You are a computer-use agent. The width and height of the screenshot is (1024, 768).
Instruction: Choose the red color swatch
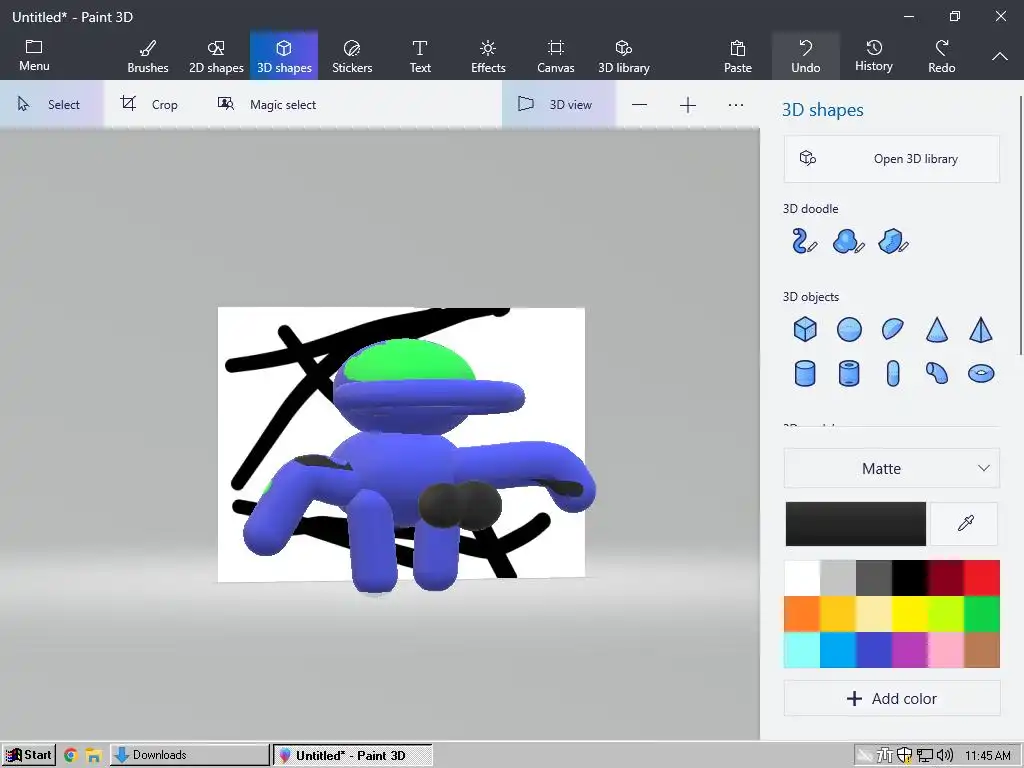[x=982, y=578]
